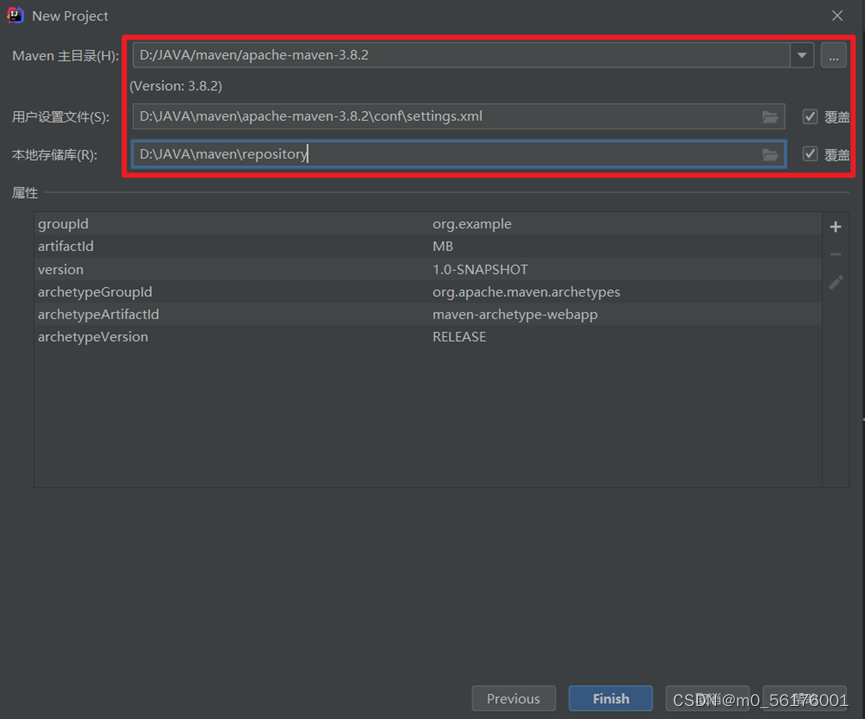865x719 pixels.
Task: Edit a property using the pencil icon
Action: 835,283
